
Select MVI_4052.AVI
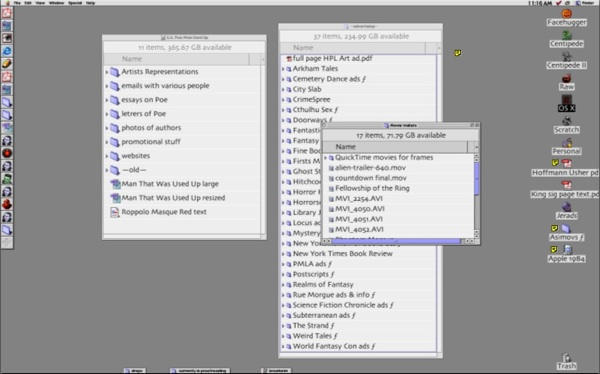click(x=359, y=230)
